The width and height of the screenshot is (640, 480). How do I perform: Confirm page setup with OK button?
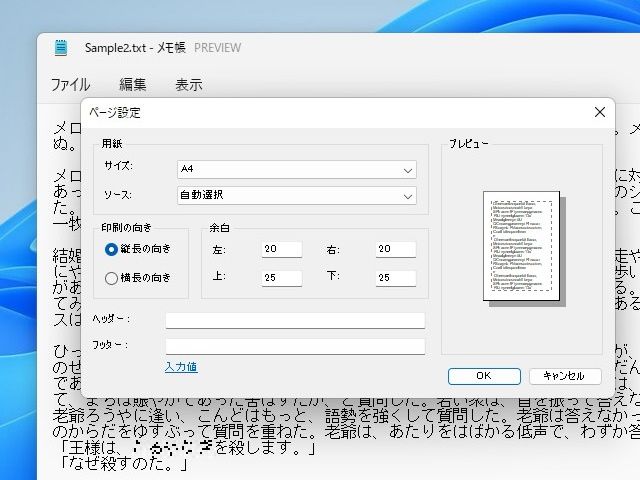pos(484,376)
